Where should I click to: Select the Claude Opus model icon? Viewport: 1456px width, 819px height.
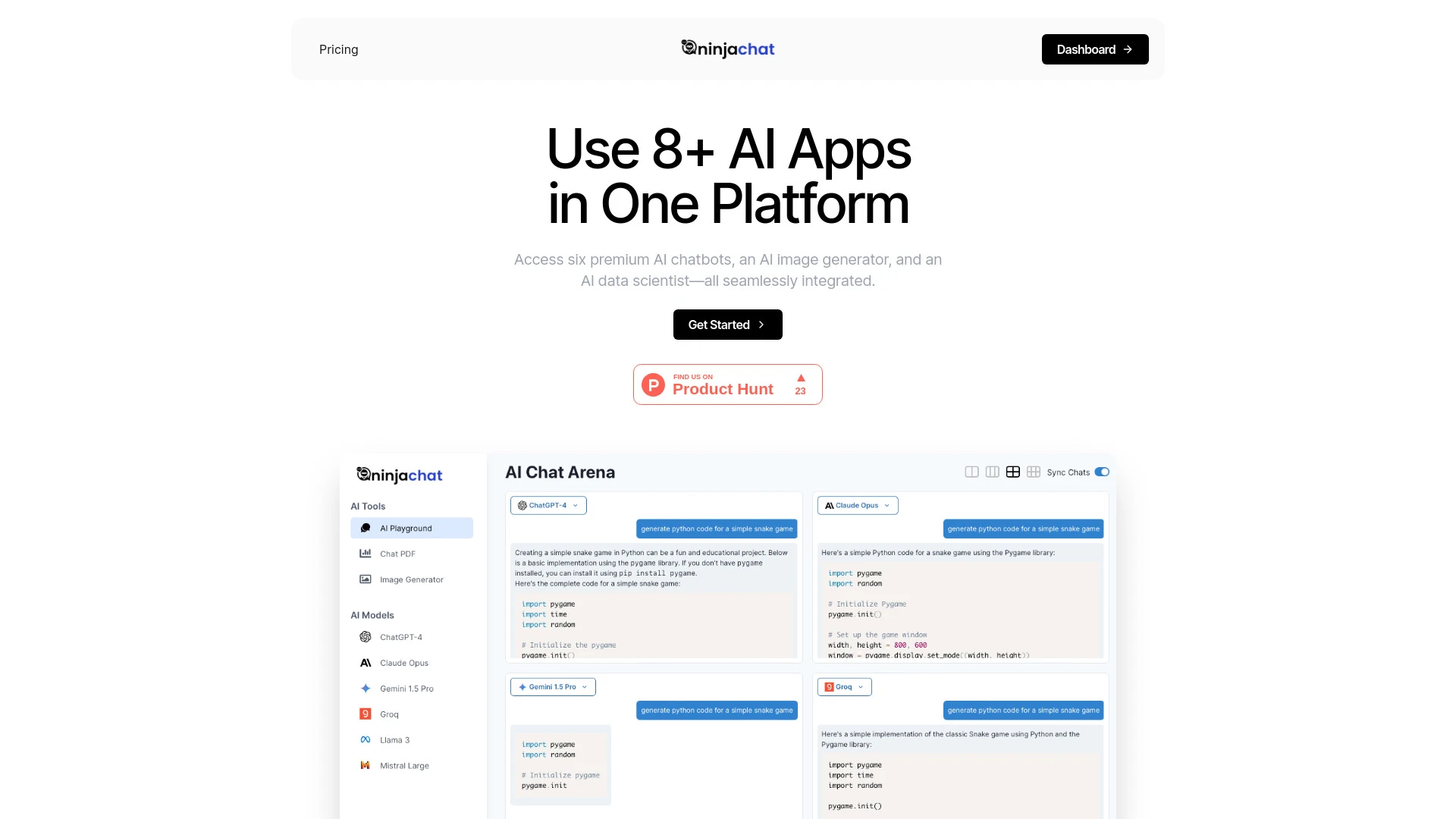click(365, 663)
